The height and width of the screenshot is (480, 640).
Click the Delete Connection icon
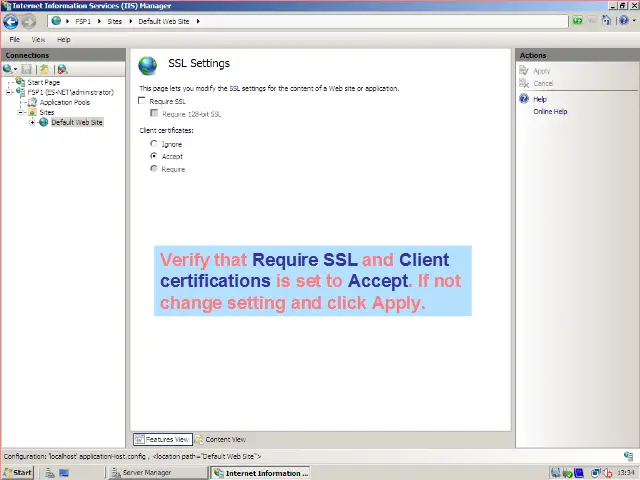(62, 69)
